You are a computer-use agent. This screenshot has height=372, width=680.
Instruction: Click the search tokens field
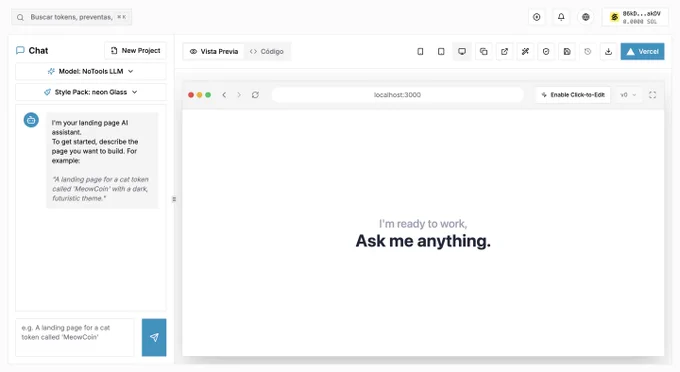tap(72, 17)
